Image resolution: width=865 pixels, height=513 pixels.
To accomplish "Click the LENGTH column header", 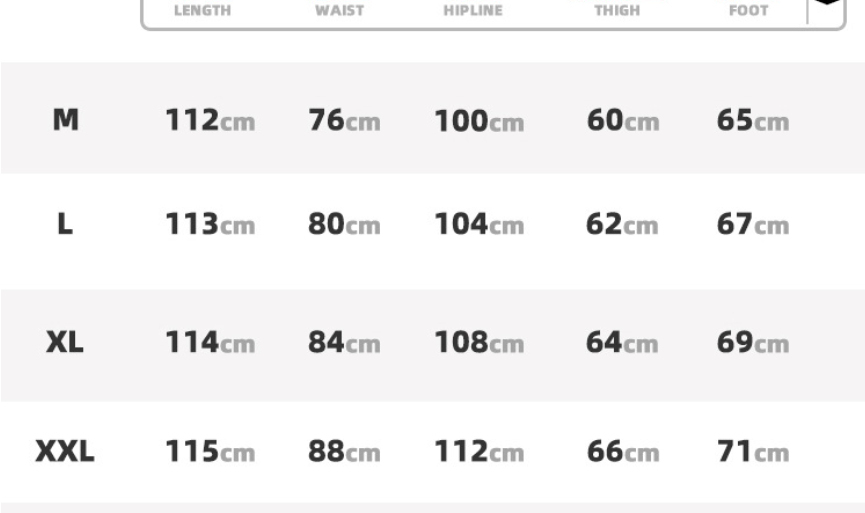I will coord(202,10).
